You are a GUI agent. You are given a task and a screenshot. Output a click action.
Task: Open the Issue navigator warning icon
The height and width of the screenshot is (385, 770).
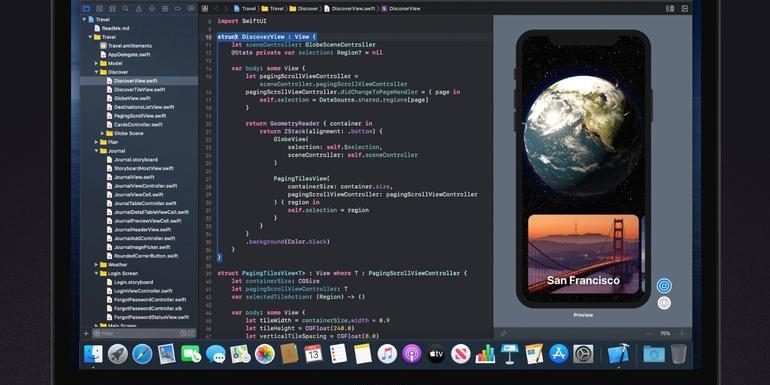[139, 8]
